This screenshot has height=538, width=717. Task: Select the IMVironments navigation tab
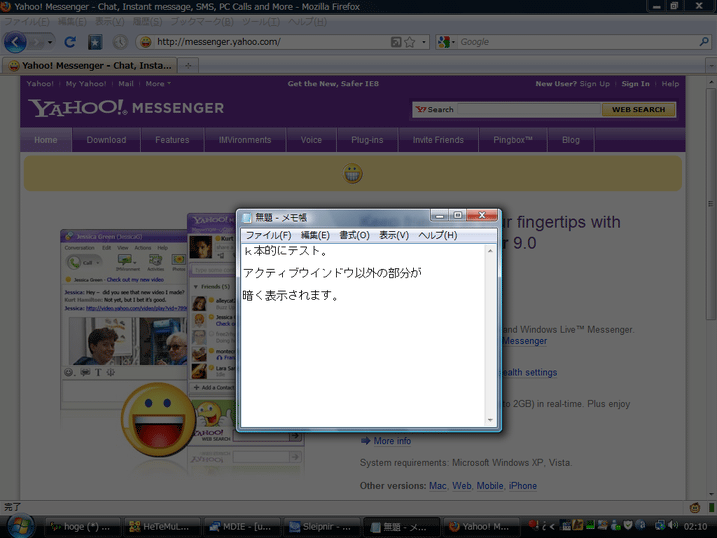tap(245, 140)
